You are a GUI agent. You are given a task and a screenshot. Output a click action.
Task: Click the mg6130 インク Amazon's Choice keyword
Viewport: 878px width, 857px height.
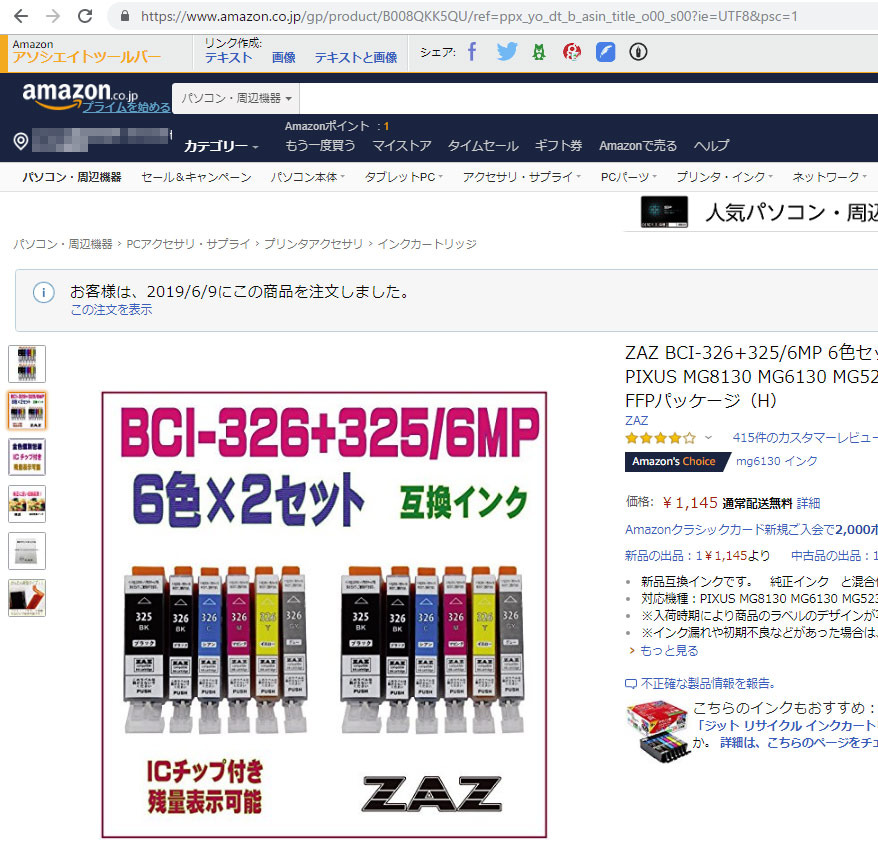(x=776, y=461)
